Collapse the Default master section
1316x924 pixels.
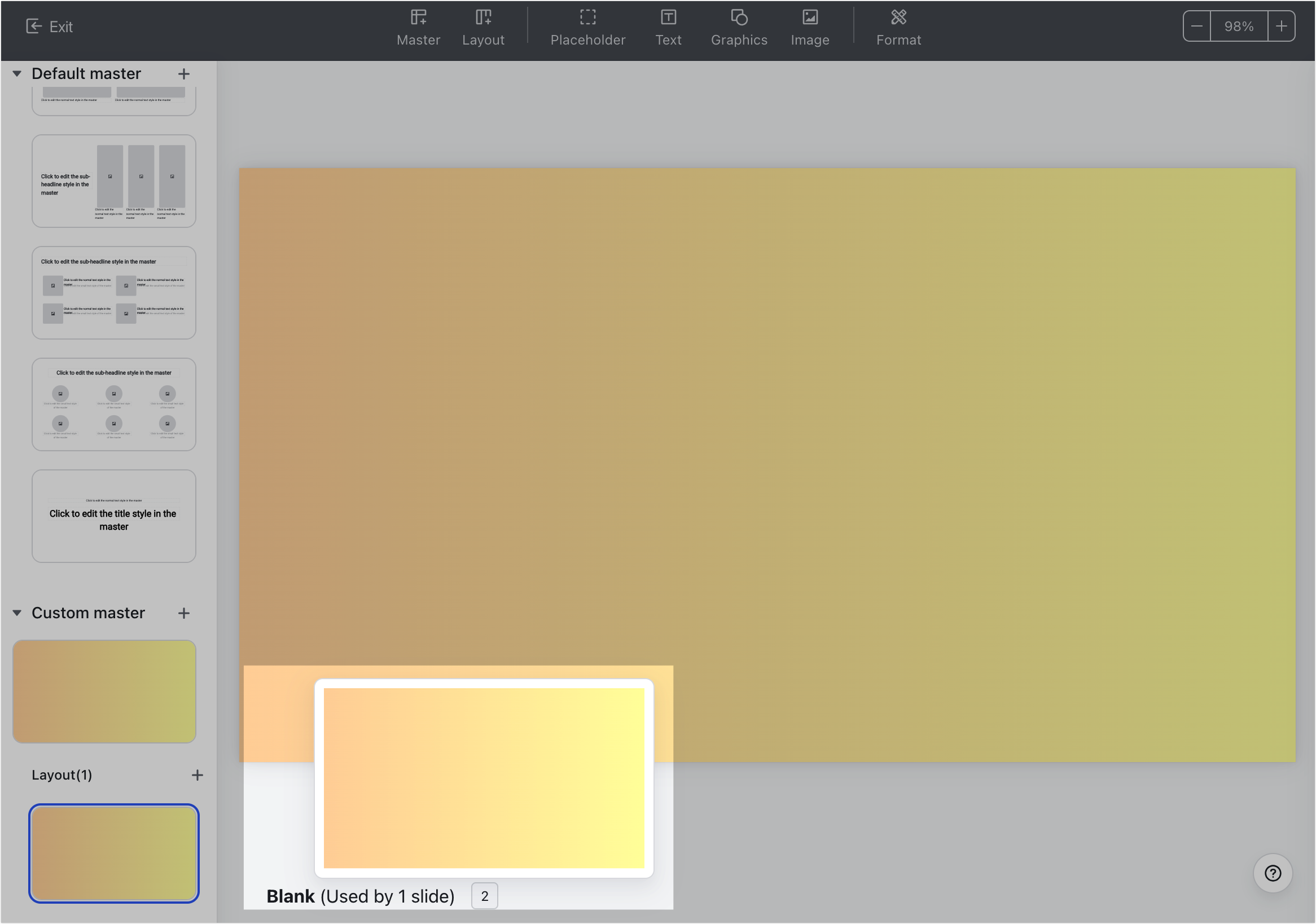[17, 74]
